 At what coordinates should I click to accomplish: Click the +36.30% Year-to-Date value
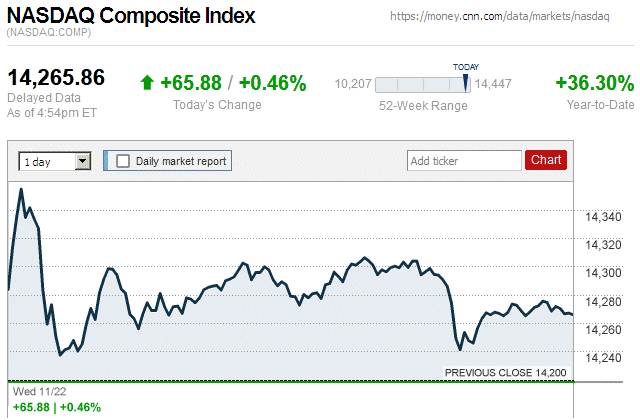tap(594, 83)
